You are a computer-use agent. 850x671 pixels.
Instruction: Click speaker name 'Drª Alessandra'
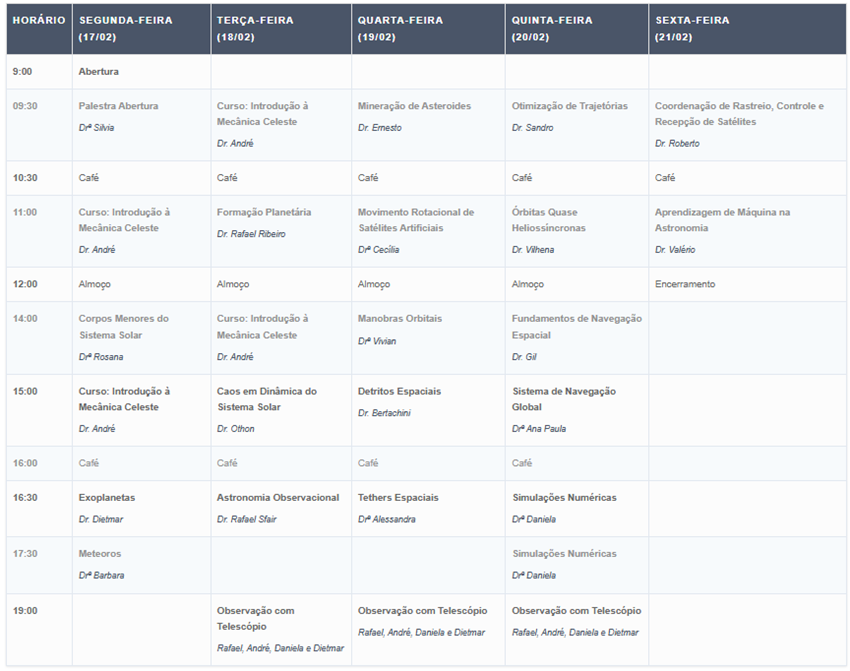pos(387,519)
